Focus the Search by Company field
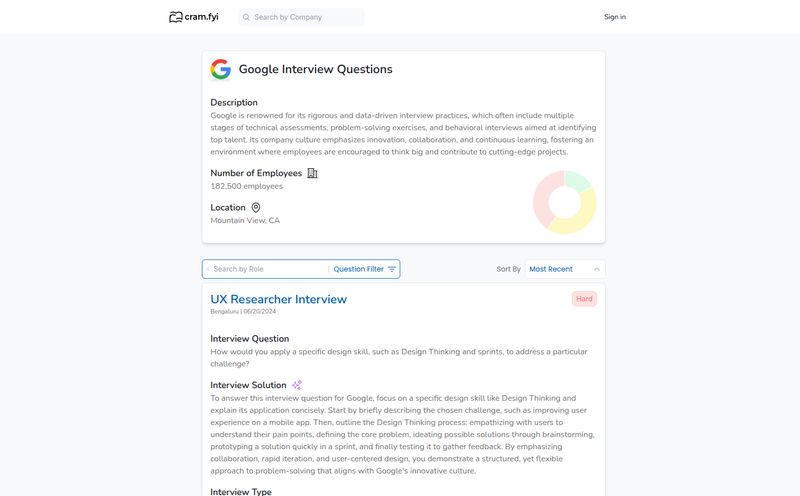Viewport: 800px width, 496px height. [x=305, y=17]
